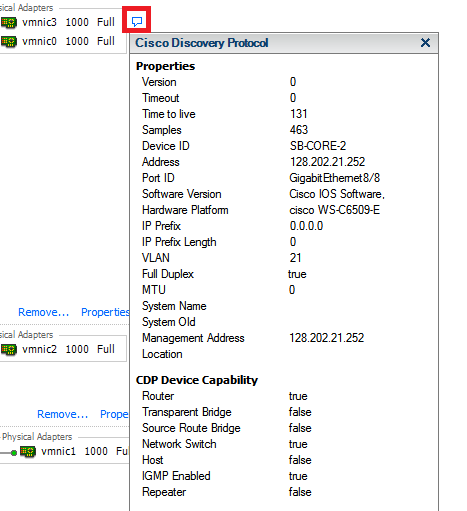Viewport: 467px width, 511px height.
Task: Click the Transparent Bridge label
Action: pyautogui.click(x=187, y=412)
